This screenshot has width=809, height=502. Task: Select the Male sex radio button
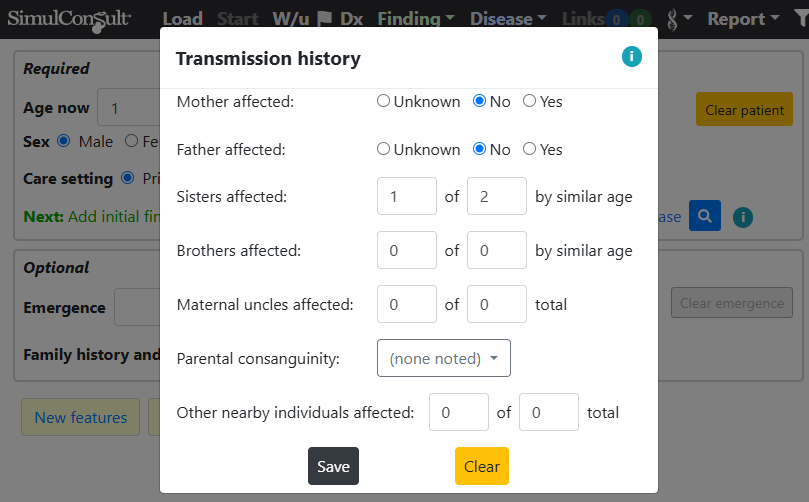coord(63,141)
